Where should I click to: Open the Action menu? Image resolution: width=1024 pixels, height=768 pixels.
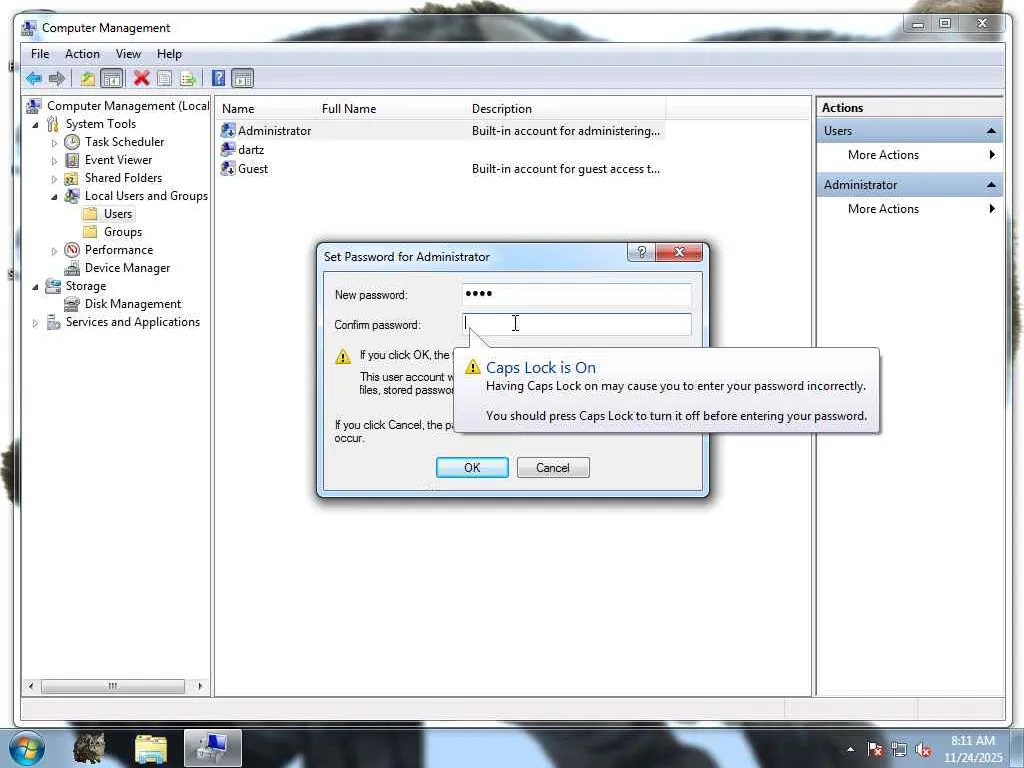point(82,54)
